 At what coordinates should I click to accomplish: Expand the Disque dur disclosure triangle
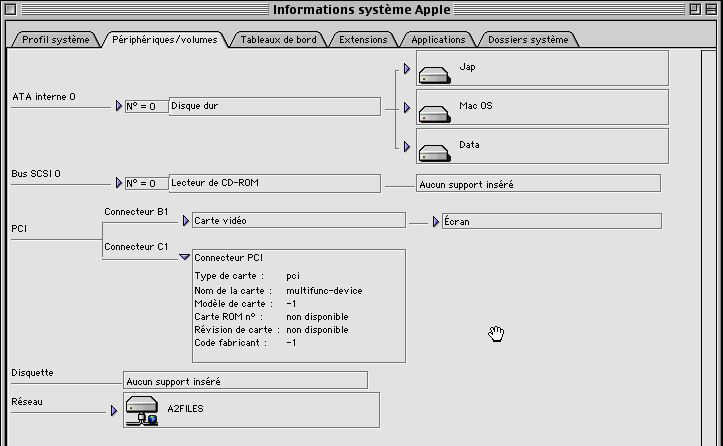[119, 106]
